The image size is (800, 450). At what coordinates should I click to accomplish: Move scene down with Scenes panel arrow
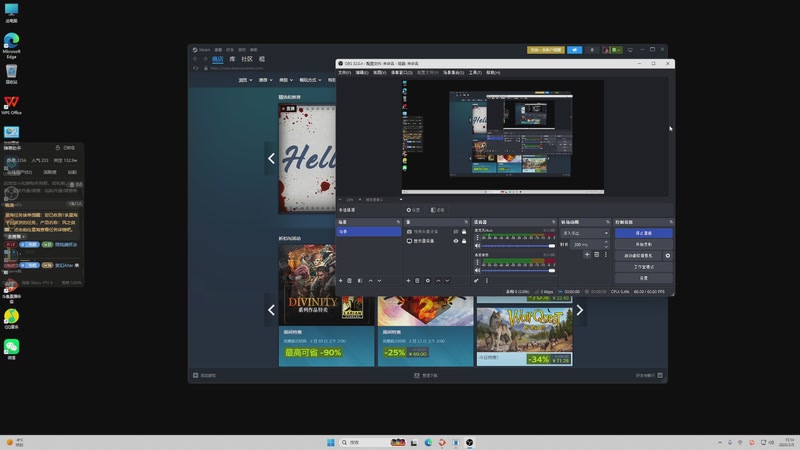pyautogui.click(x=379, y=281)
